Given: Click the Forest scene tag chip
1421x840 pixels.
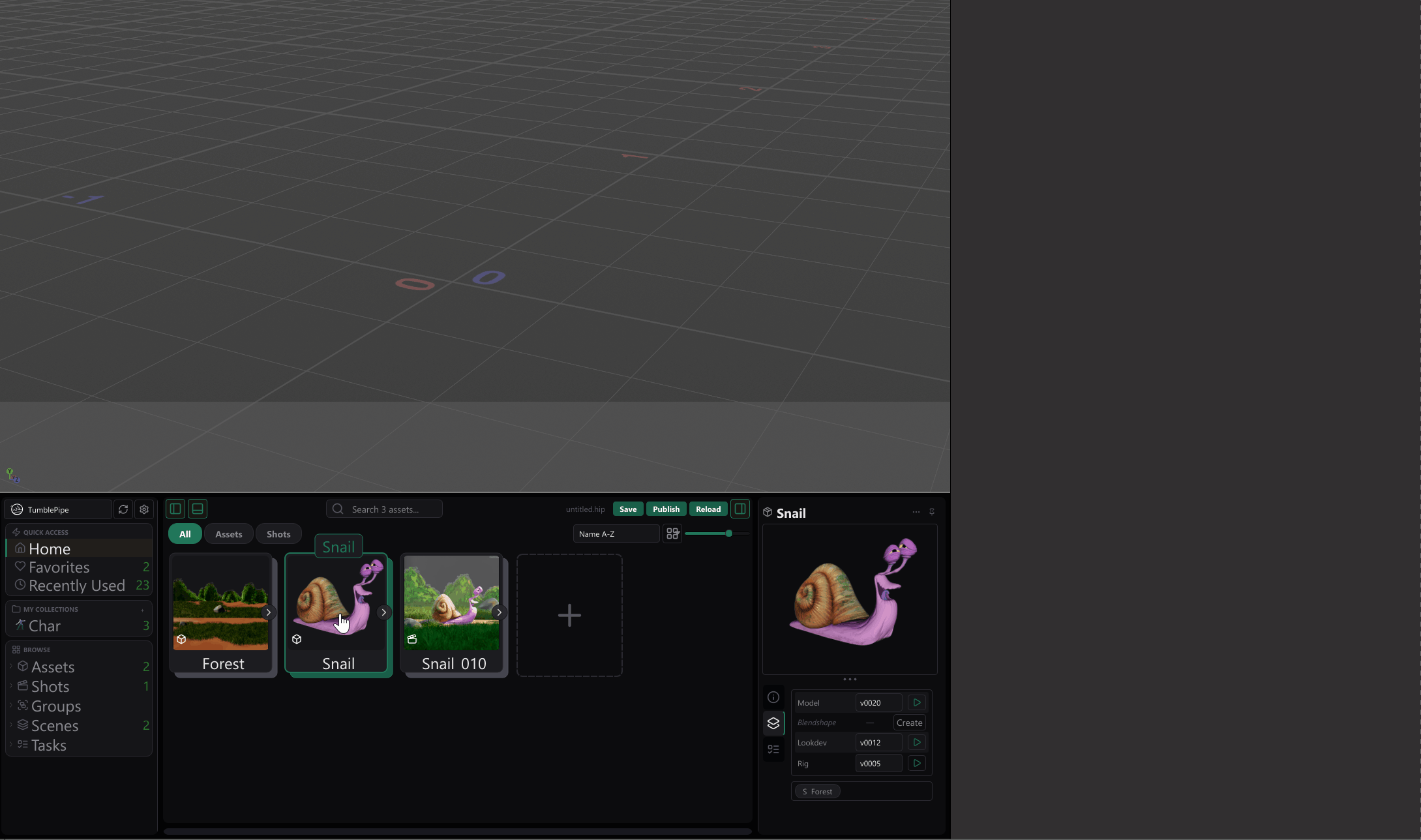Looking at the screenshot, I should pos(817,791).
